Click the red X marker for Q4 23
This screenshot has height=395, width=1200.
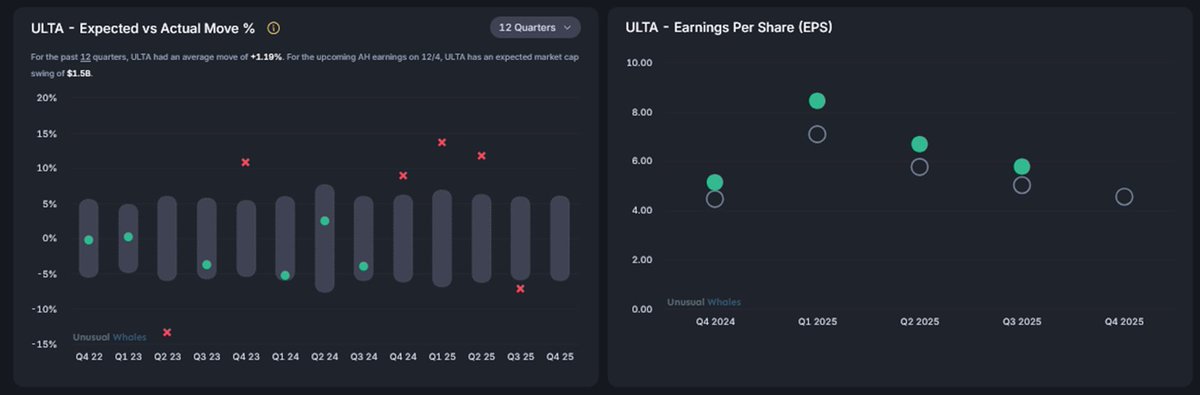(x=245, y=162)
